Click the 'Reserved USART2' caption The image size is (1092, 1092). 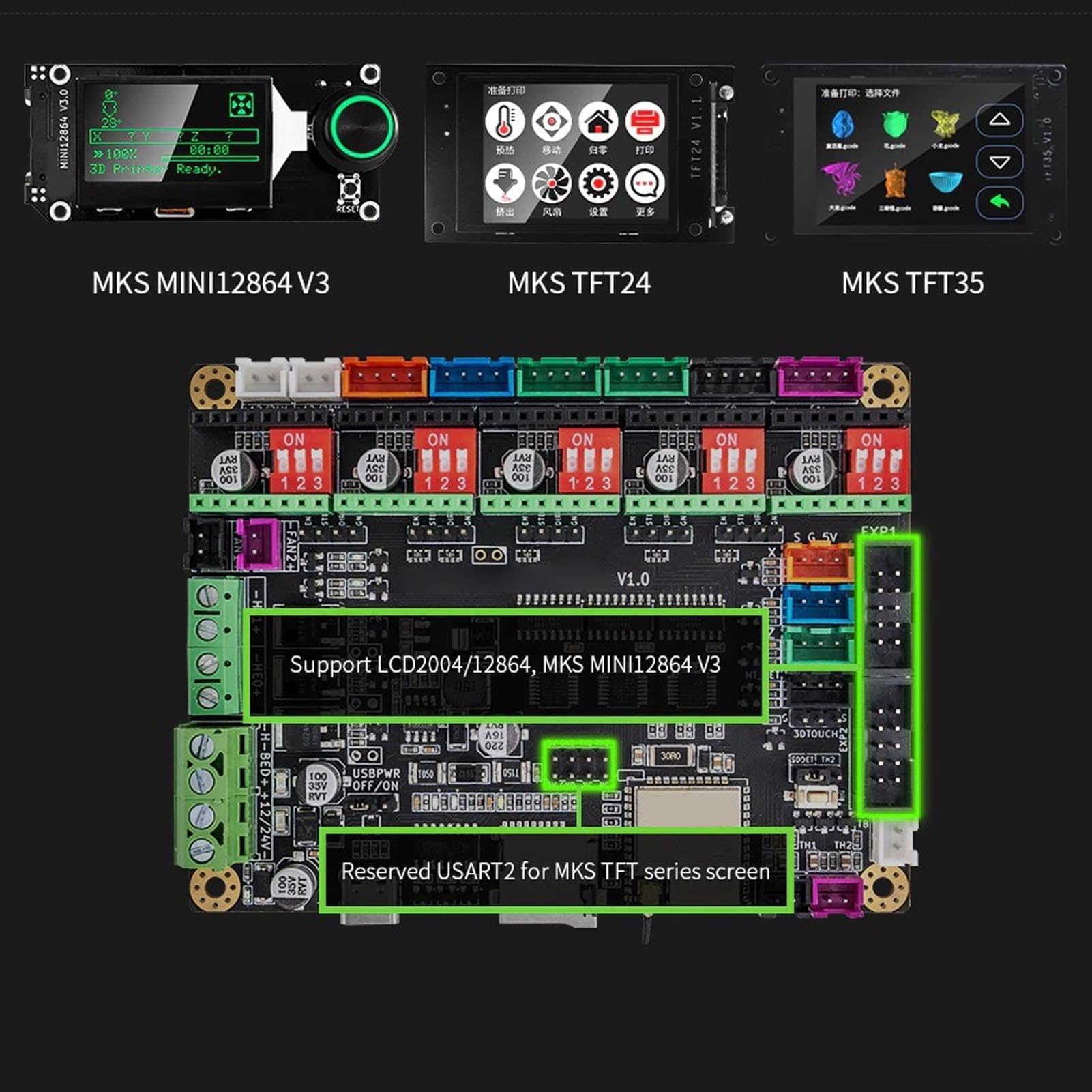pyautogui.click(x=555, y=871)
